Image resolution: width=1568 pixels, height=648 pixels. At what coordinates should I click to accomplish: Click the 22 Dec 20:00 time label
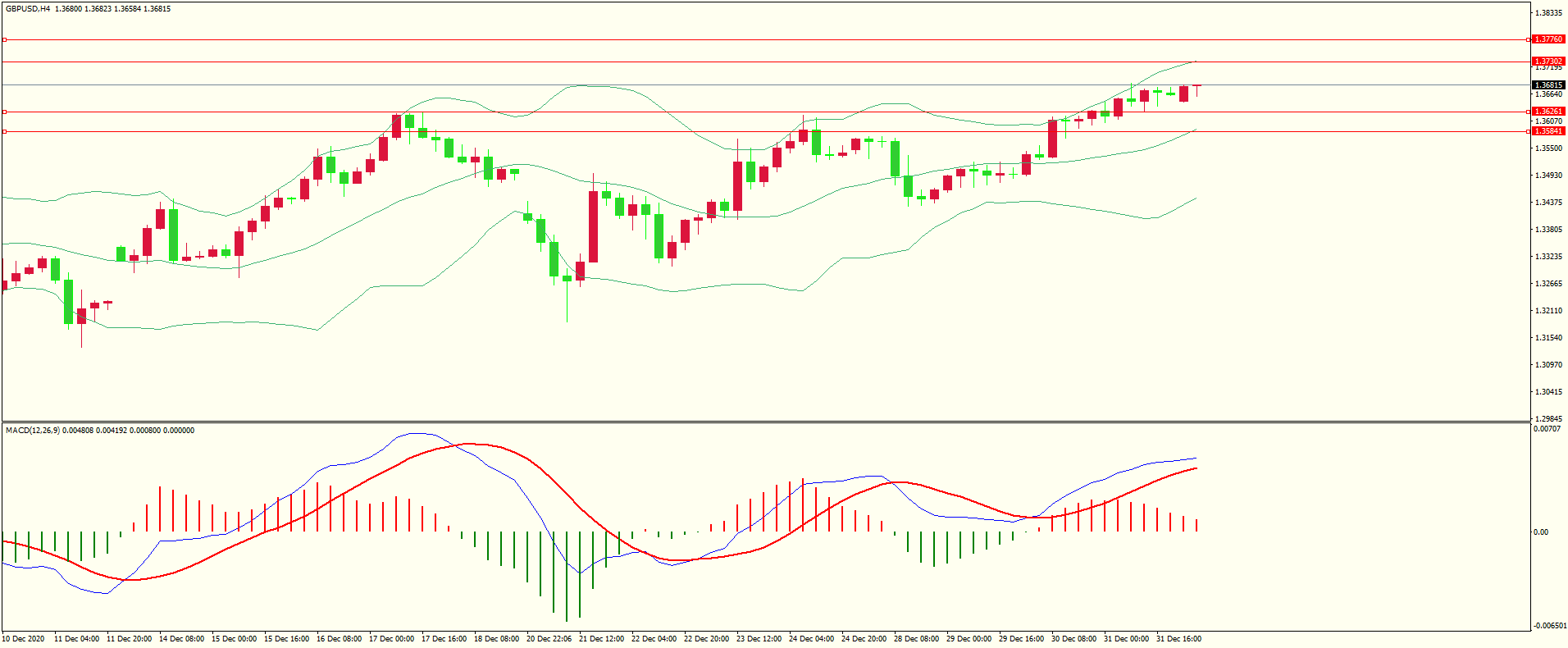pos(706,639)
